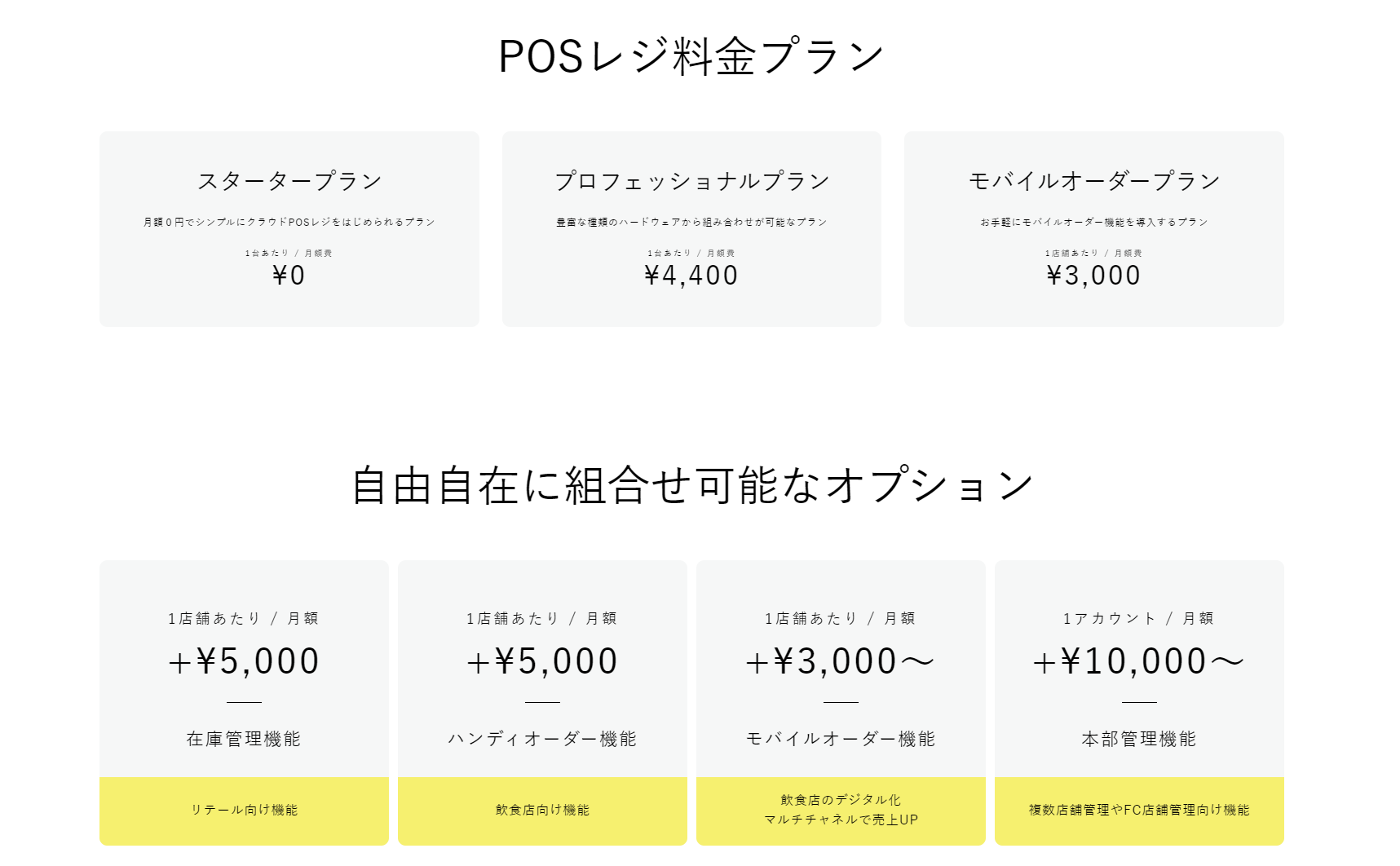The image size is (1400, 866).
Task: Click the yellow マルチチャネルで売上UP banner
Action: pyautogui.click(x=841, y=811)
